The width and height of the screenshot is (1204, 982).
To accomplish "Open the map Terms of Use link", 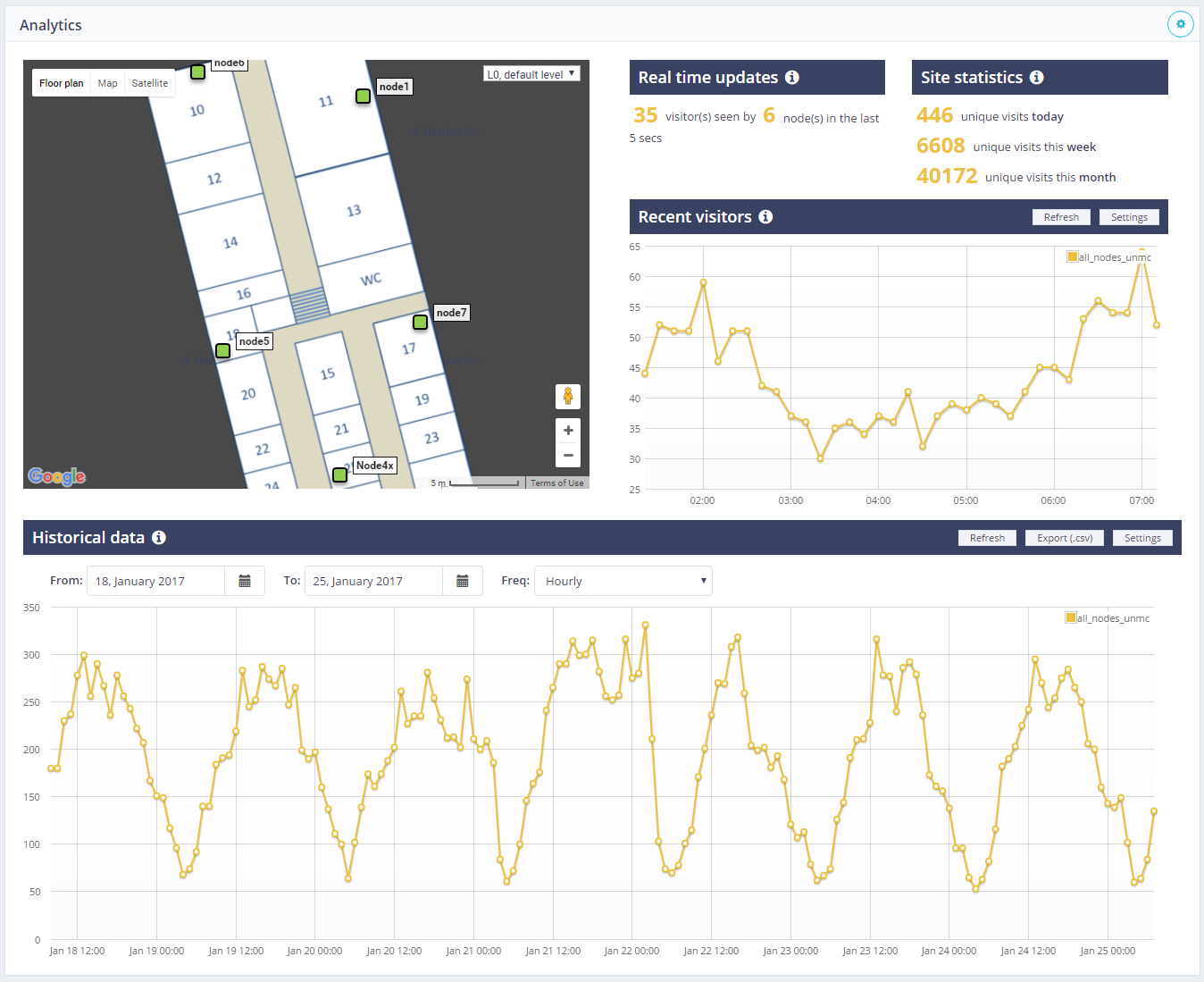I will click(557, 483).
